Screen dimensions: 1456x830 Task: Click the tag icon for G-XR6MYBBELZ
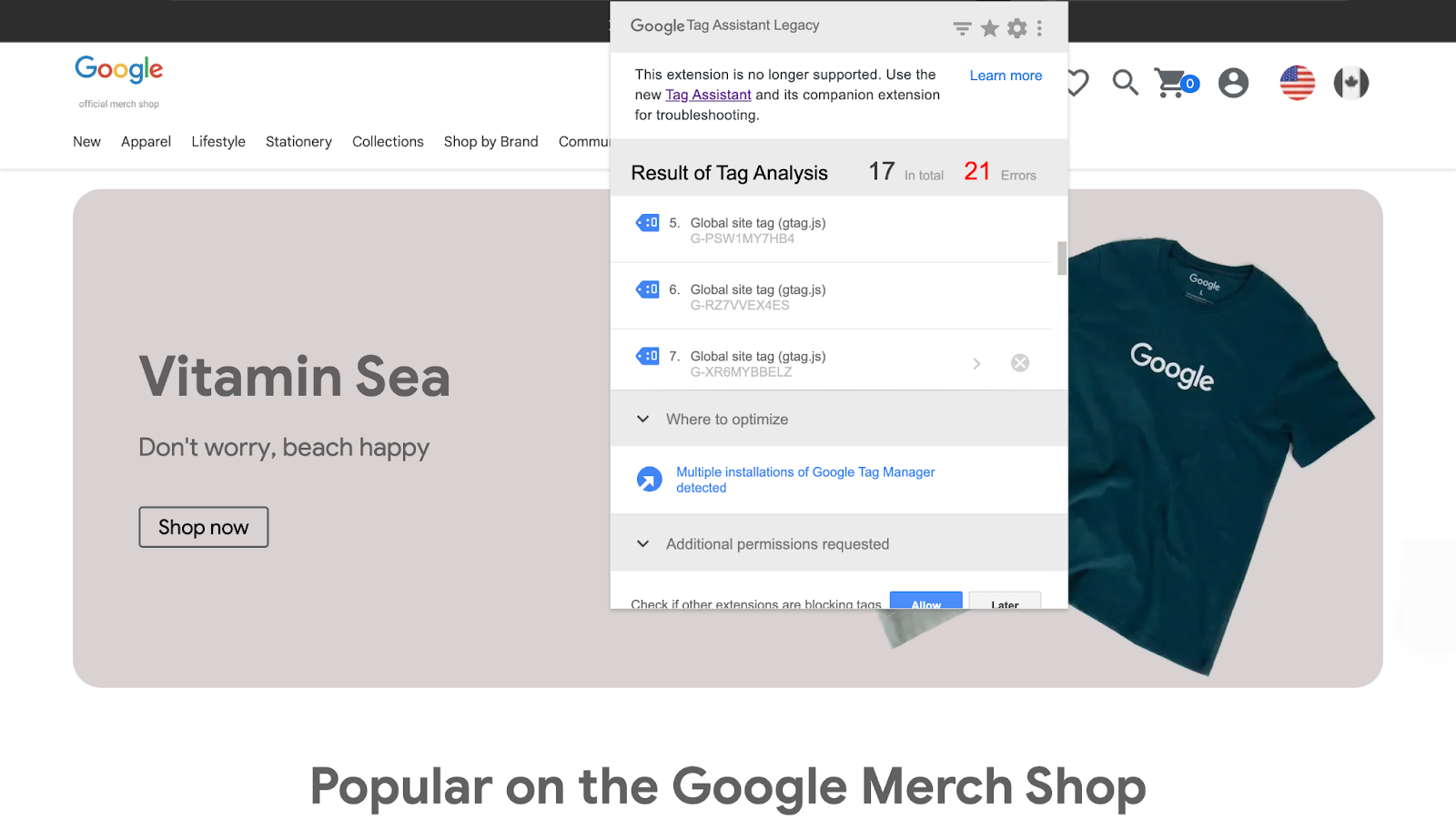click(648, 356)
